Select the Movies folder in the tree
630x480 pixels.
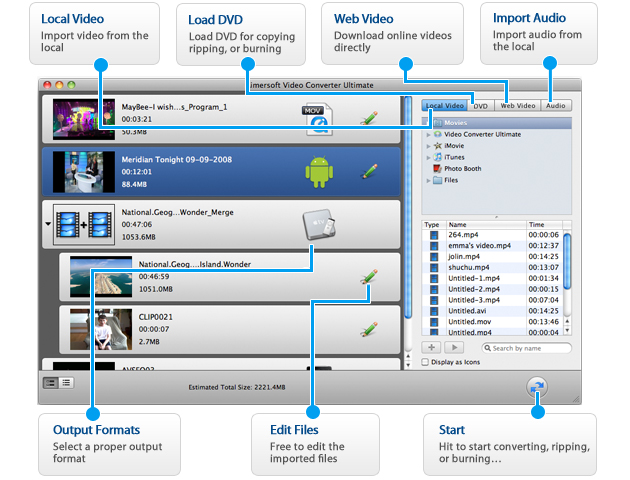tap(497, 123)
